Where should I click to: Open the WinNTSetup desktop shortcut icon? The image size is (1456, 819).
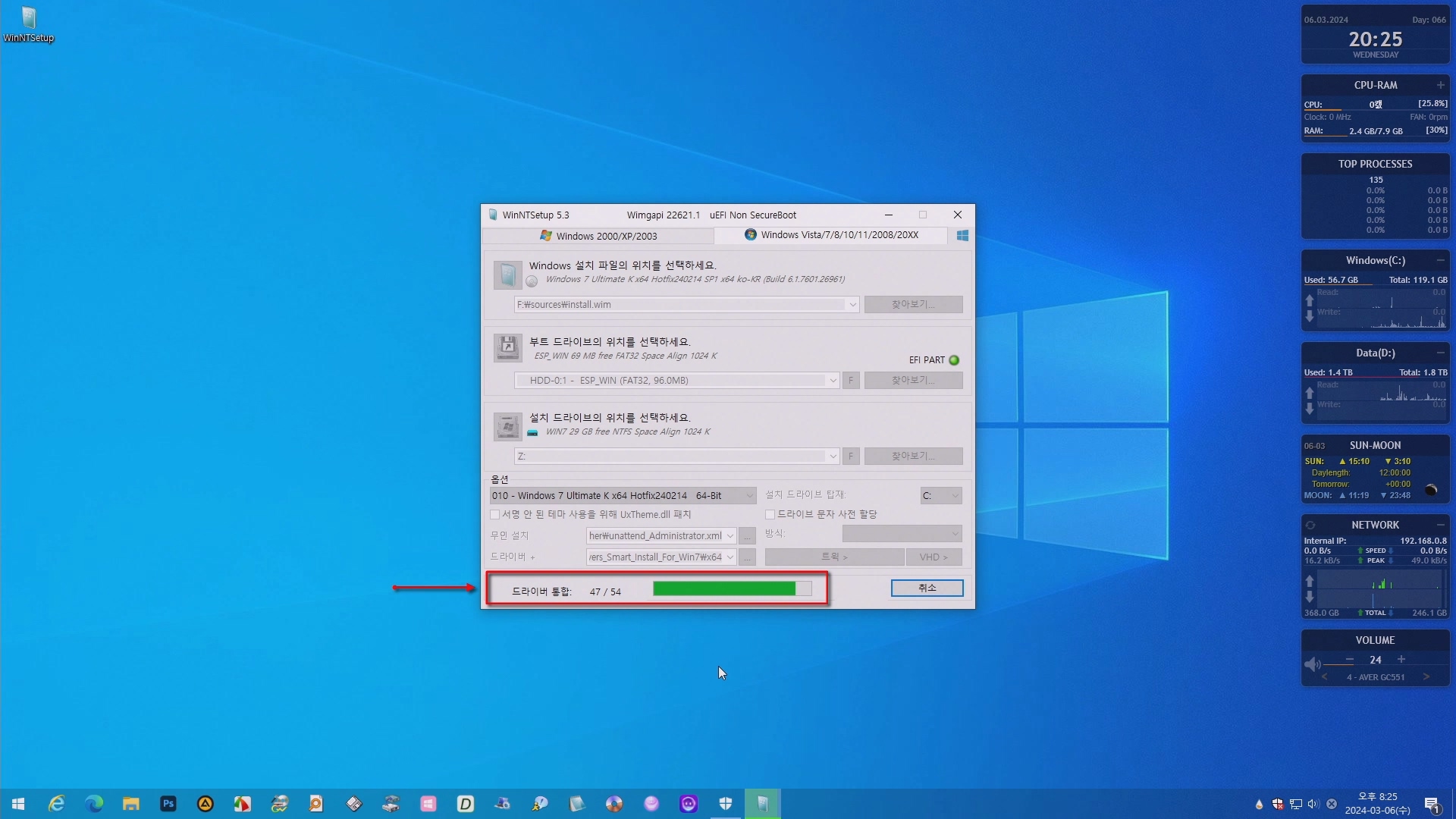pos(29,24)
